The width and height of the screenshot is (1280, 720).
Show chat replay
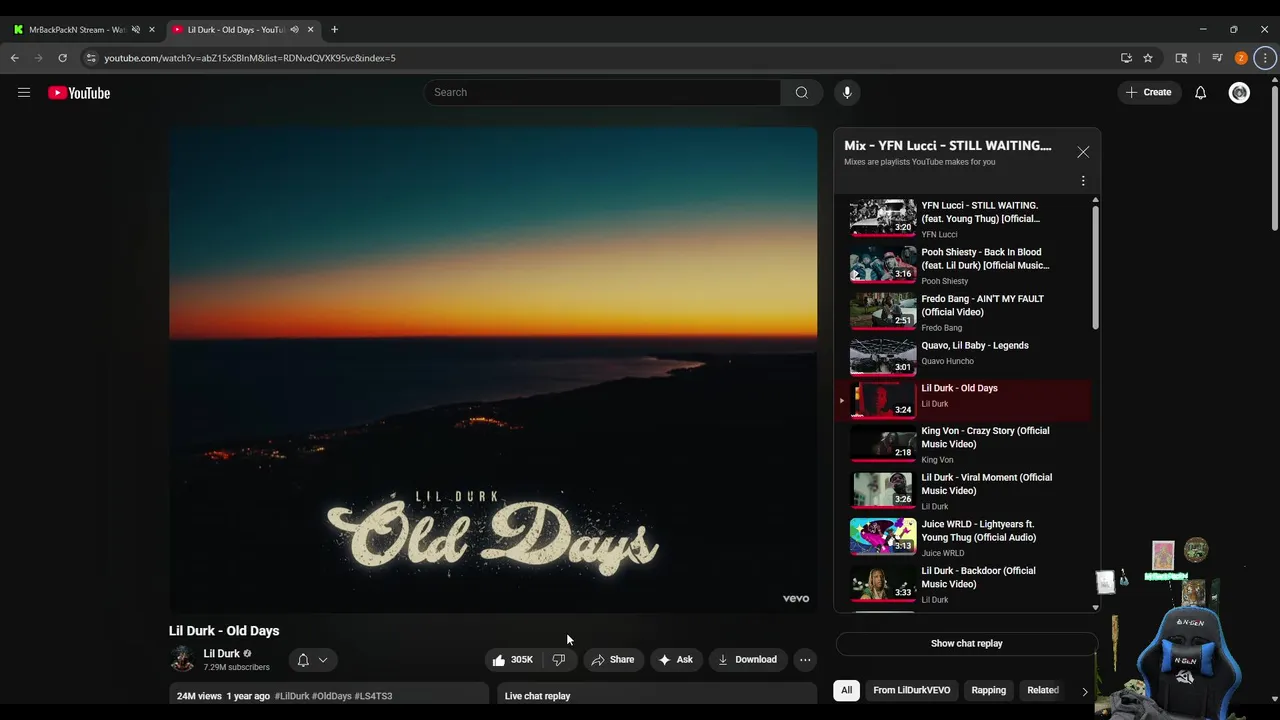pos(966,643)
